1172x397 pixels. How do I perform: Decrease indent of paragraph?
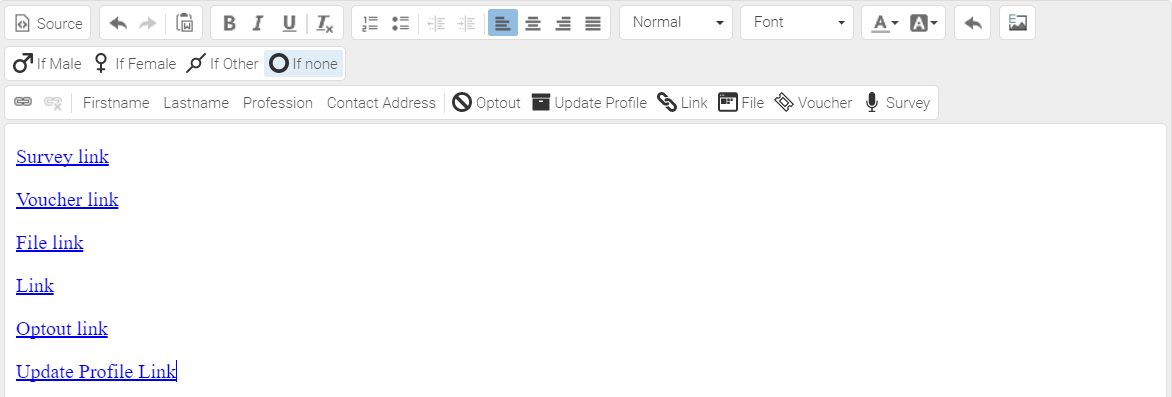click(x=436, y=23)
